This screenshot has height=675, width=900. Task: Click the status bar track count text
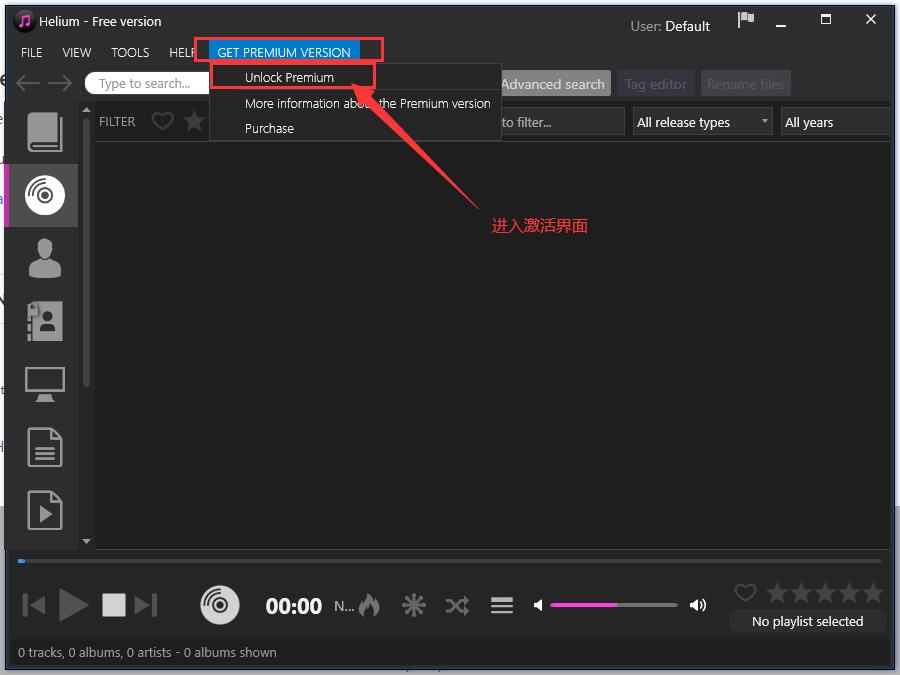point(147,652)
